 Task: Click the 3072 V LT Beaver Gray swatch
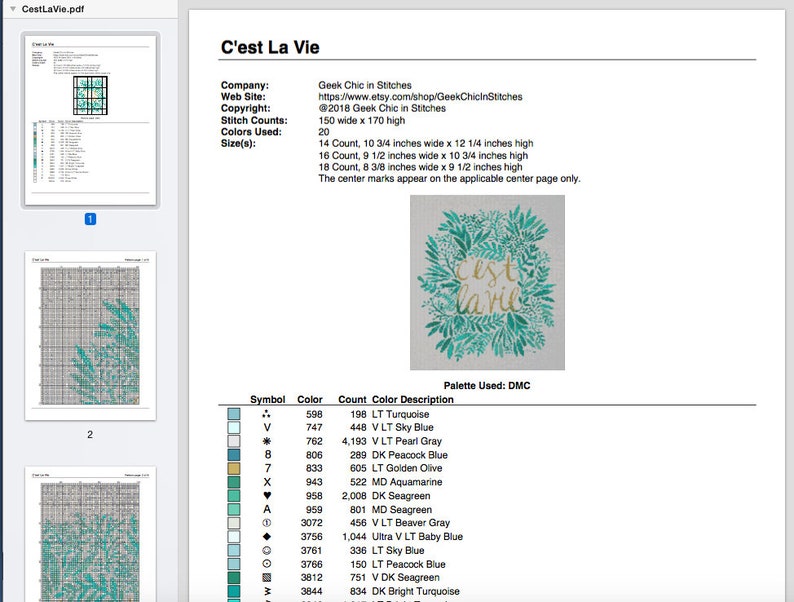click(x=233, y=523)
